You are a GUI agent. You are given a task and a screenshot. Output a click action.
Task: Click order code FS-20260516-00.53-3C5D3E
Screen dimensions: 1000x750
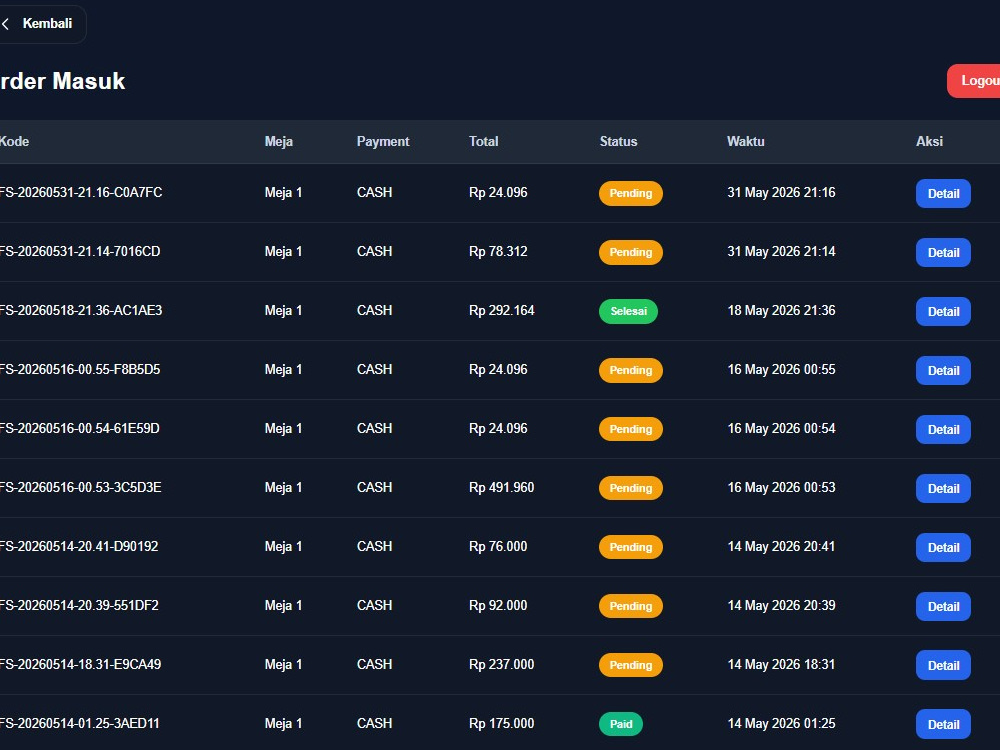(80, 487)
